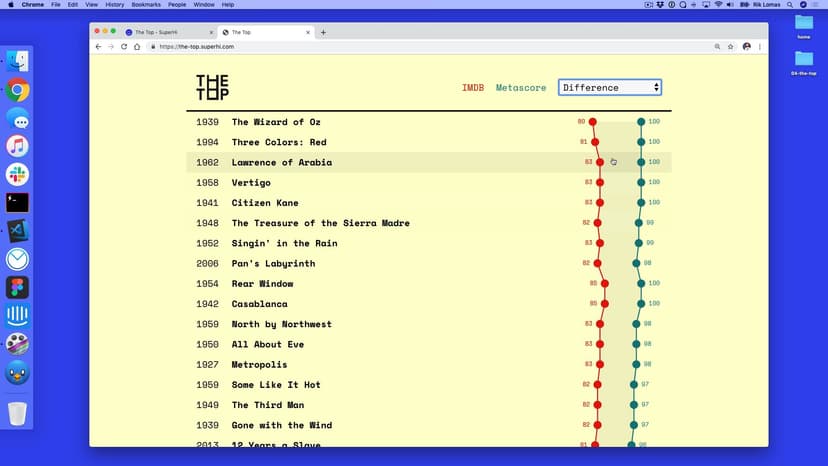This screenshot has height=466, width=828.
Task: Open a new browser tab
Action: tap(323, 32)
